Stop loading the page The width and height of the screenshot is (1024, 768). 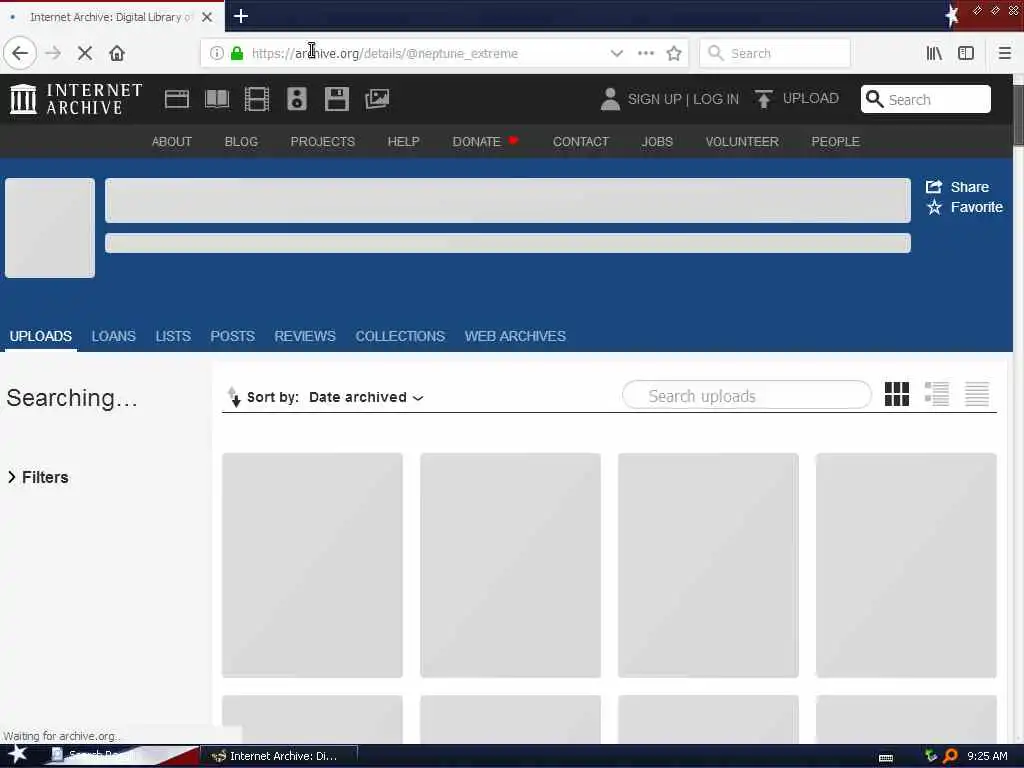click(85, 53)
